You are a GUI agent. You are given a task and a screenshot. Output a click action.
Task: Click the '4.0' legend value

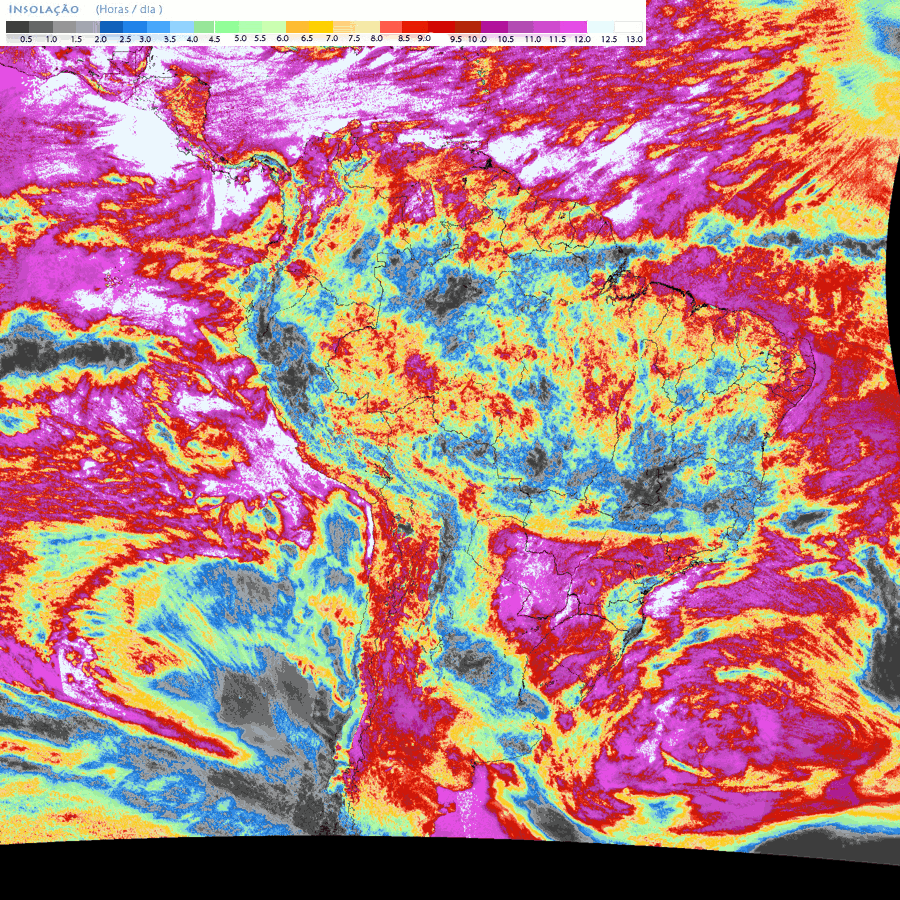point(192,39)
